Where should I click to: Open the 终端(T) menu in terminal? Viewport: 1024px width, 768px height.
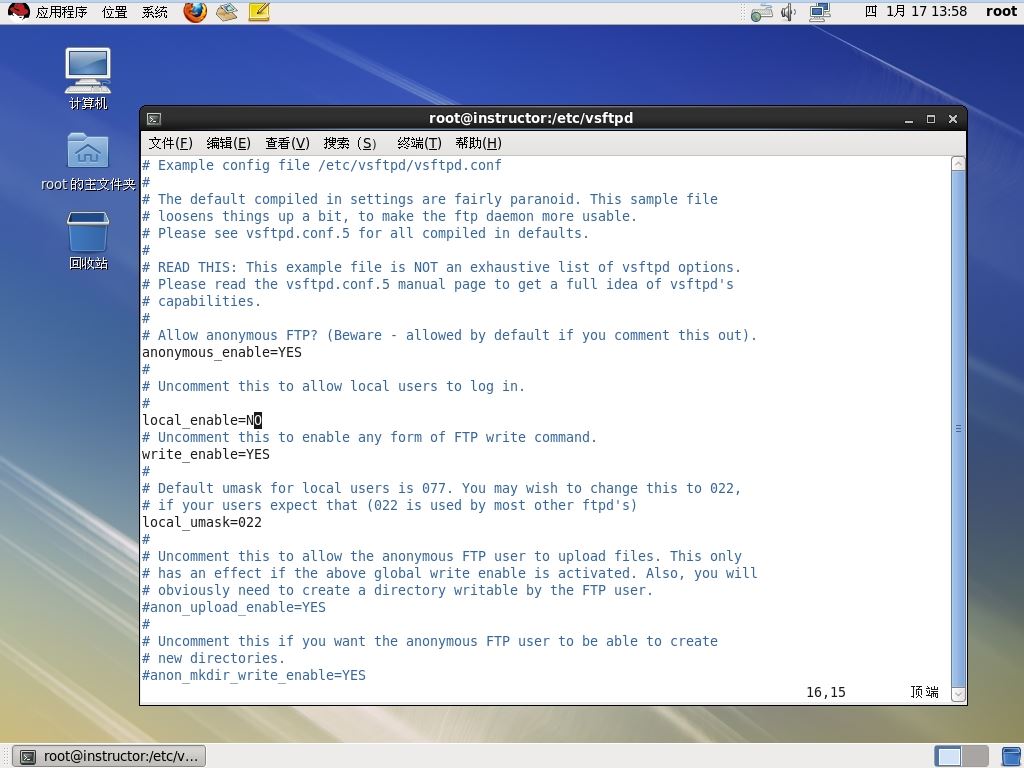pyautogui.click(x=419, y=143)
